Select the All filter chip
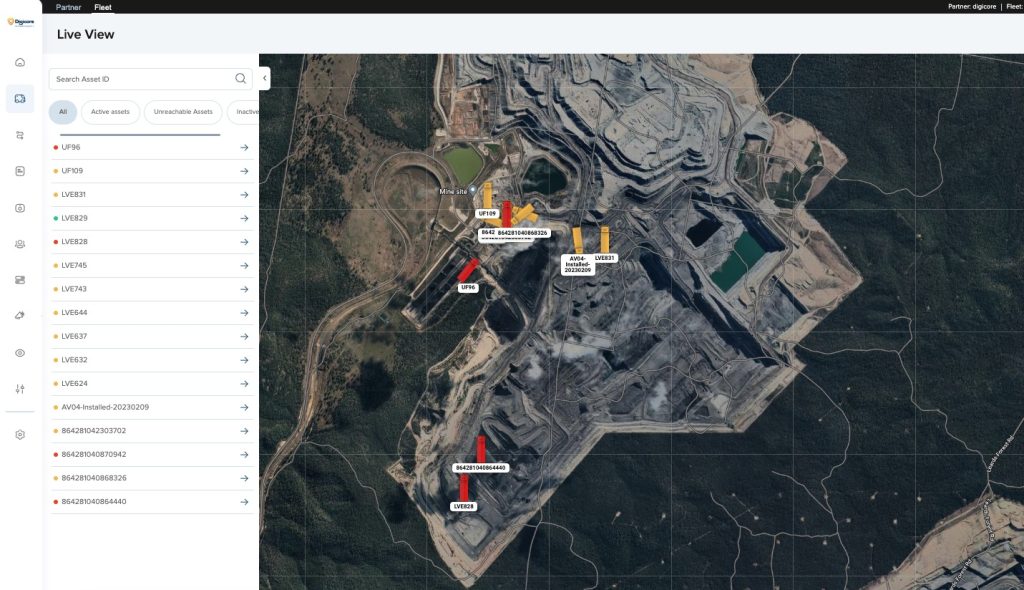Image resolution: width=1024 pixels, height=590 pixels. [x=63, y=112]
